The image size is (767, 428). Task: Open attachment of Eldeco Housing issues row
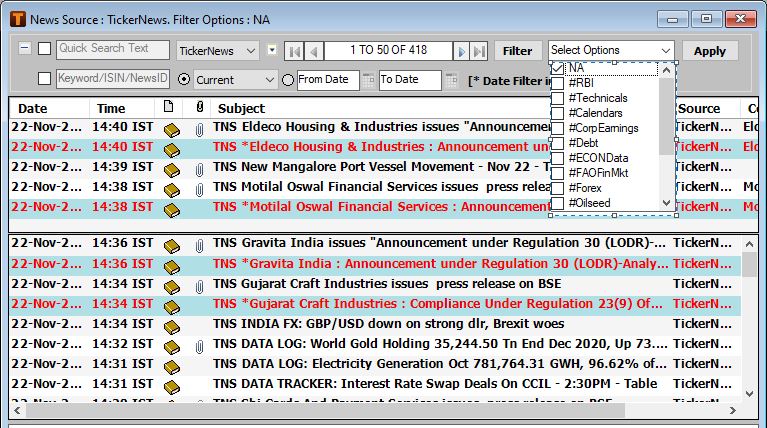click(x=200, y=130)
